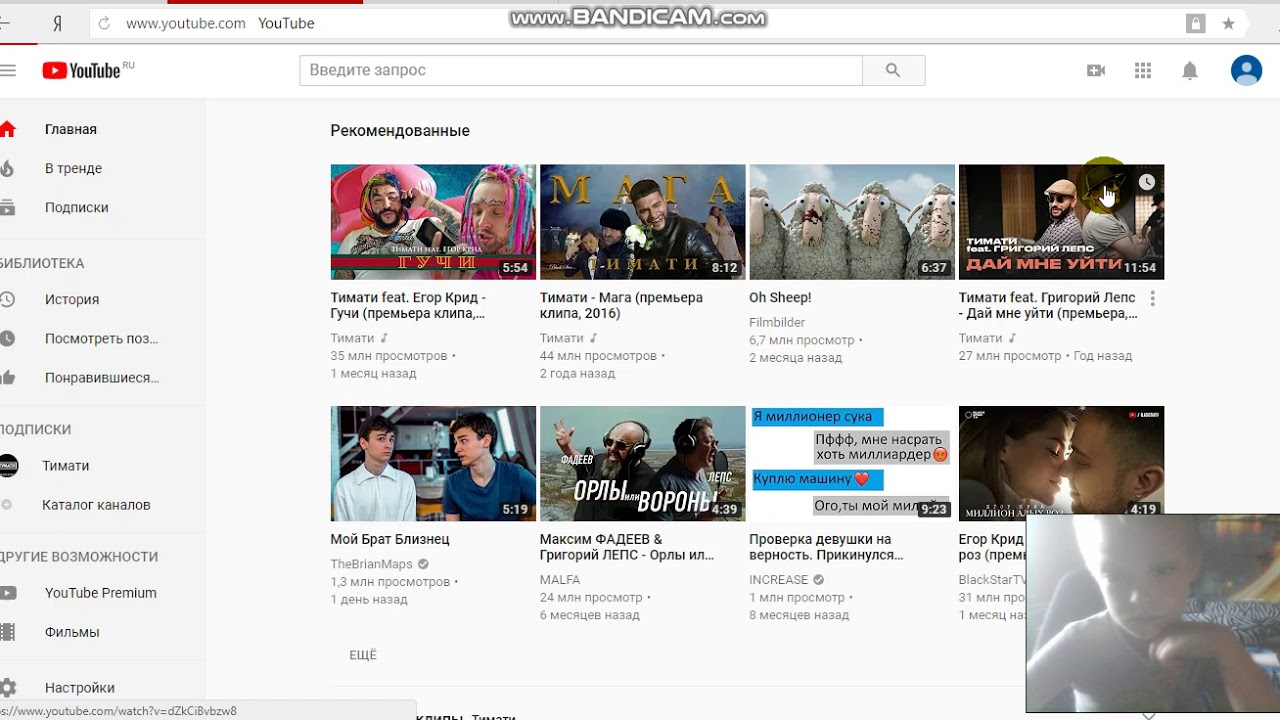
Task: Click the Фильмы film-strip icon
Action: point(8,632)
